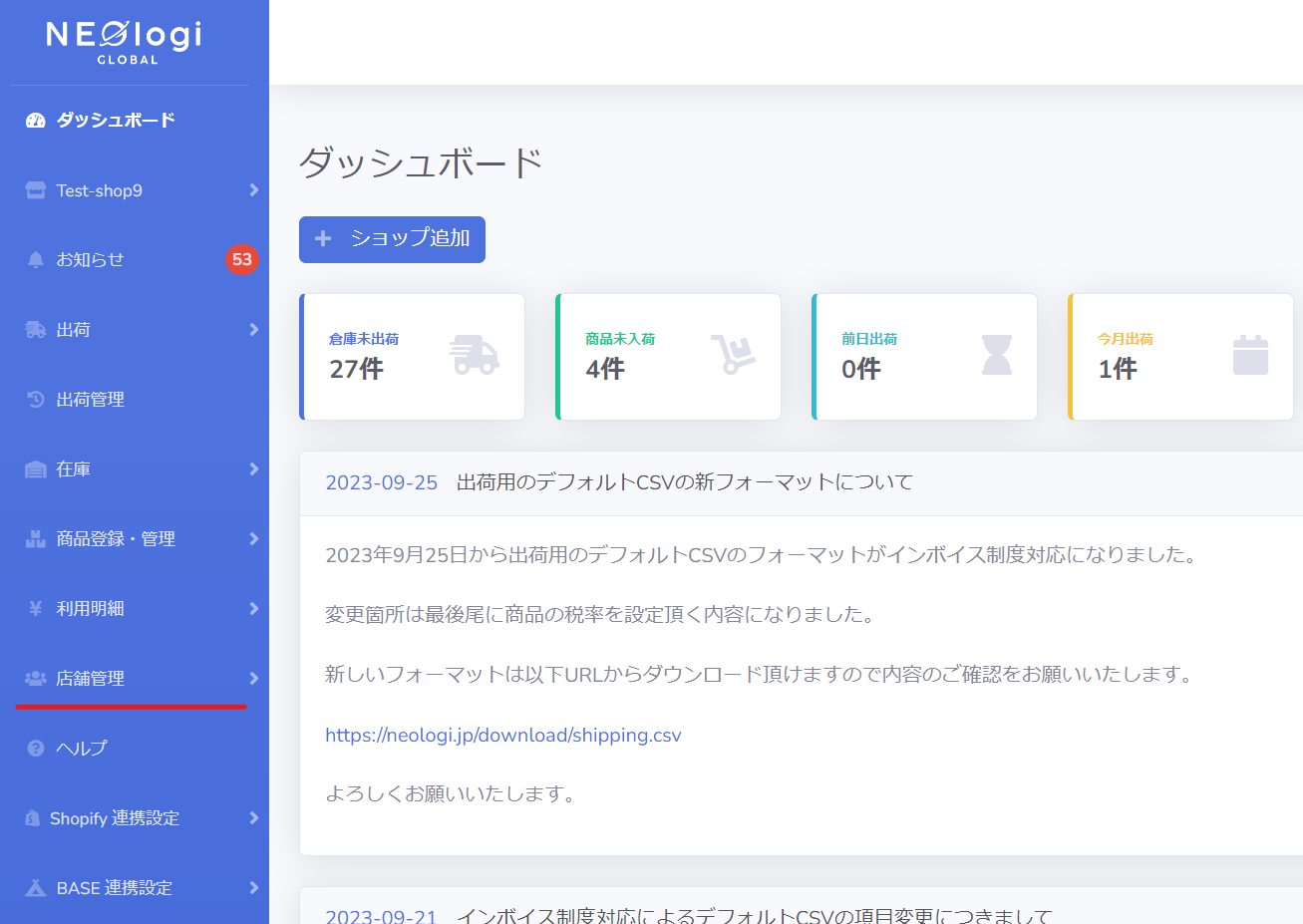This screenshot has width=1303, height=924.
Task: Click the ダッシュボード page heading
Action: 421,162
